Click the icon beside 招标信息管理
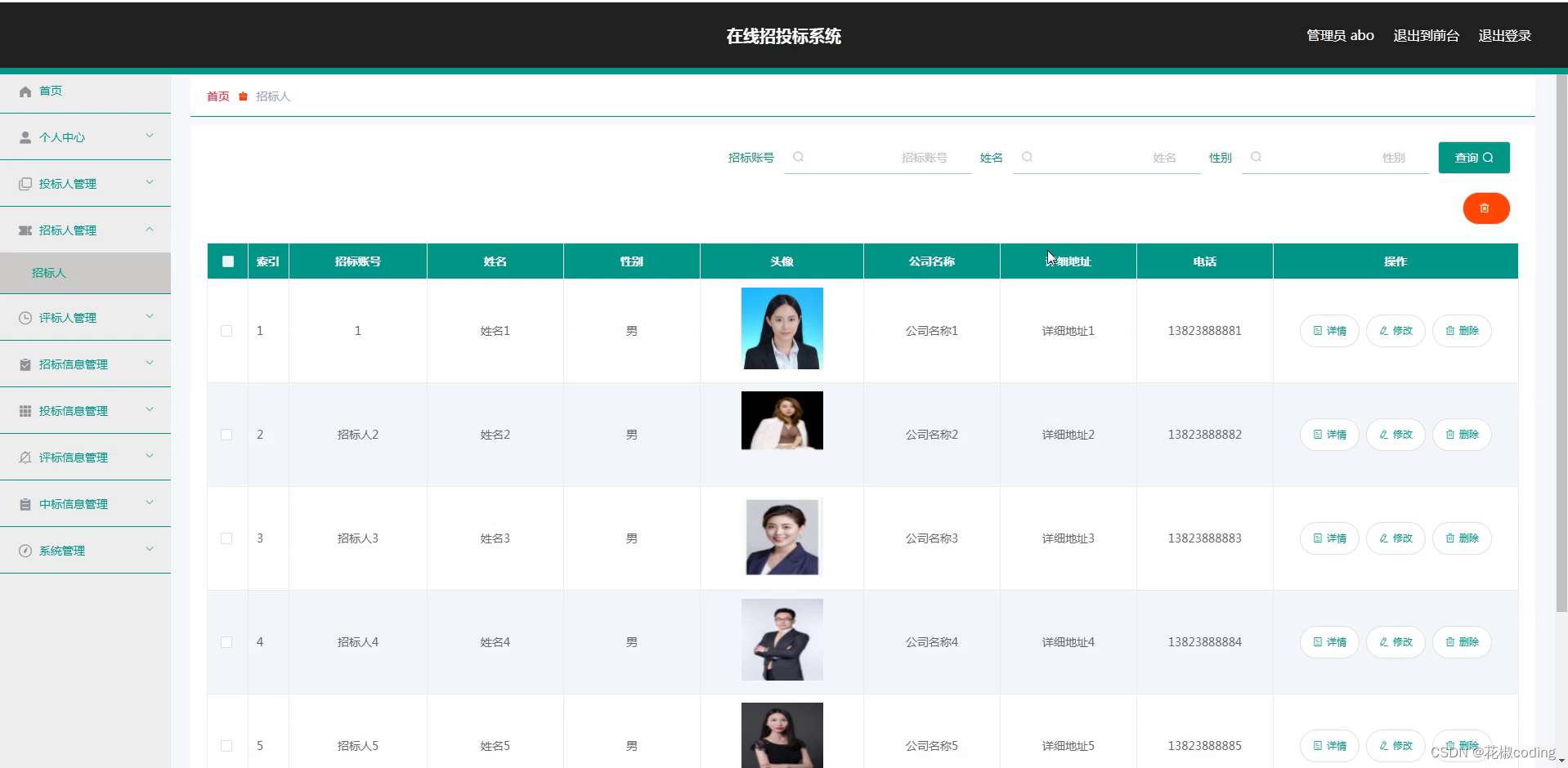1568x768 pixels. [x=25, y=364]
